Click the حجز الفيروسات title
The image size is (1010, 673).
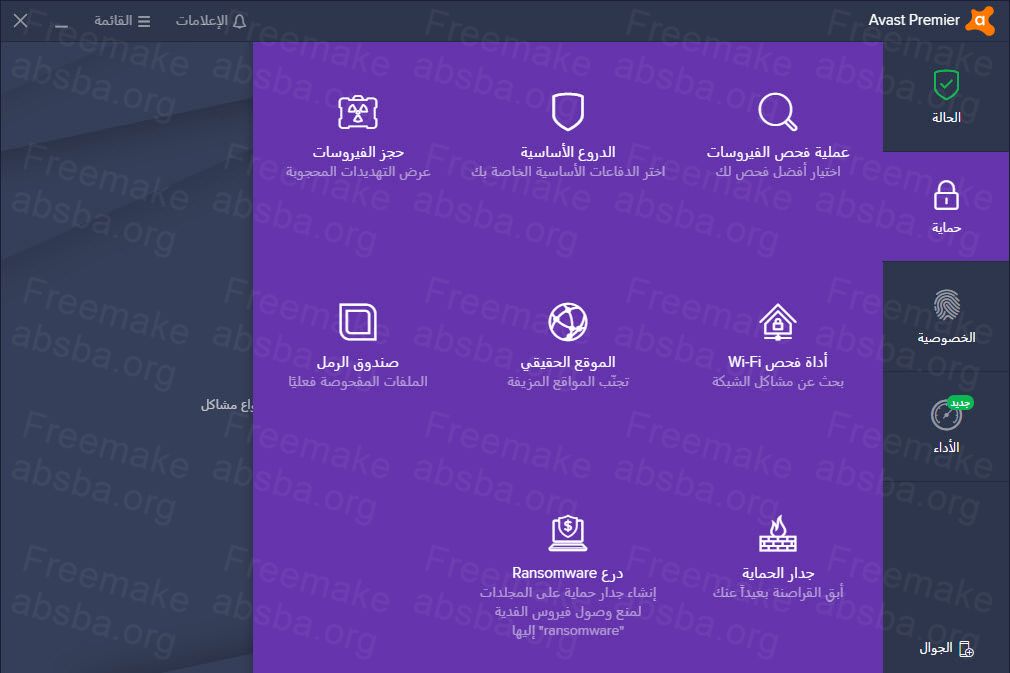click(x=358, y=152)
